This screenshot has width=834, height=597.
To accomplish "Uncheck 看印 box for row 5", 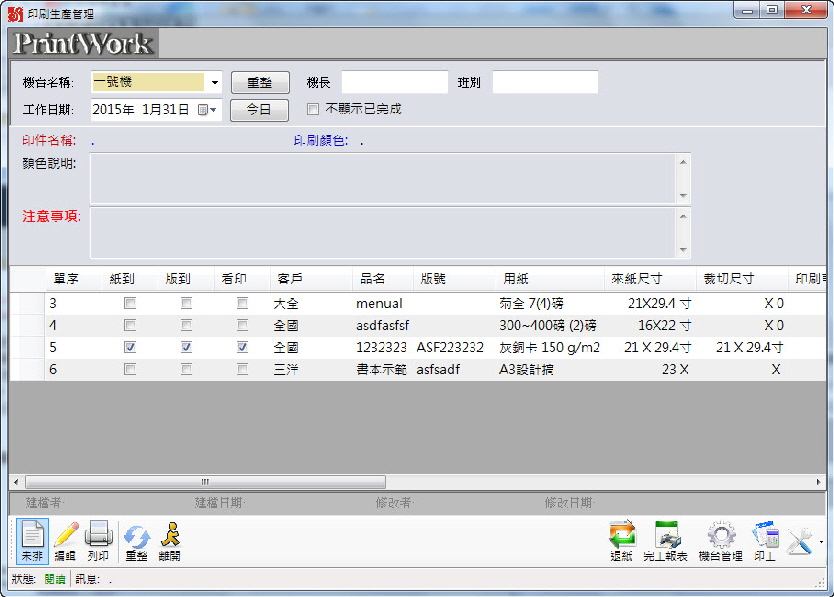I will pos(242,347).
